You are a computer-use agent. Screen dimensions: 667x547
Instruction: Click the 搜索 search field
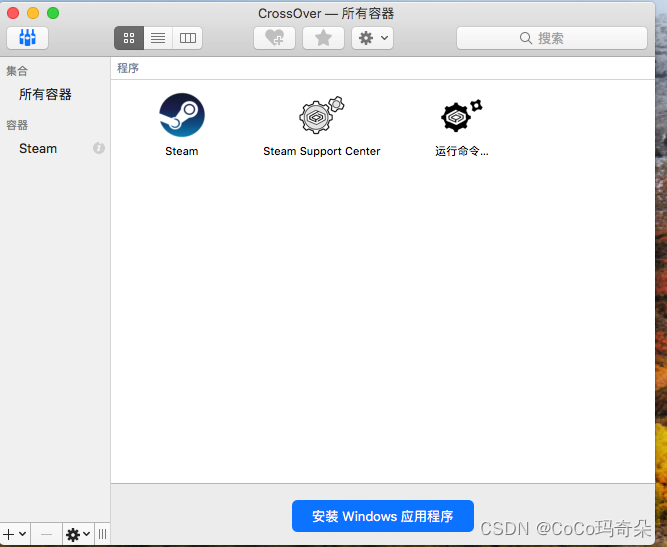552,38
